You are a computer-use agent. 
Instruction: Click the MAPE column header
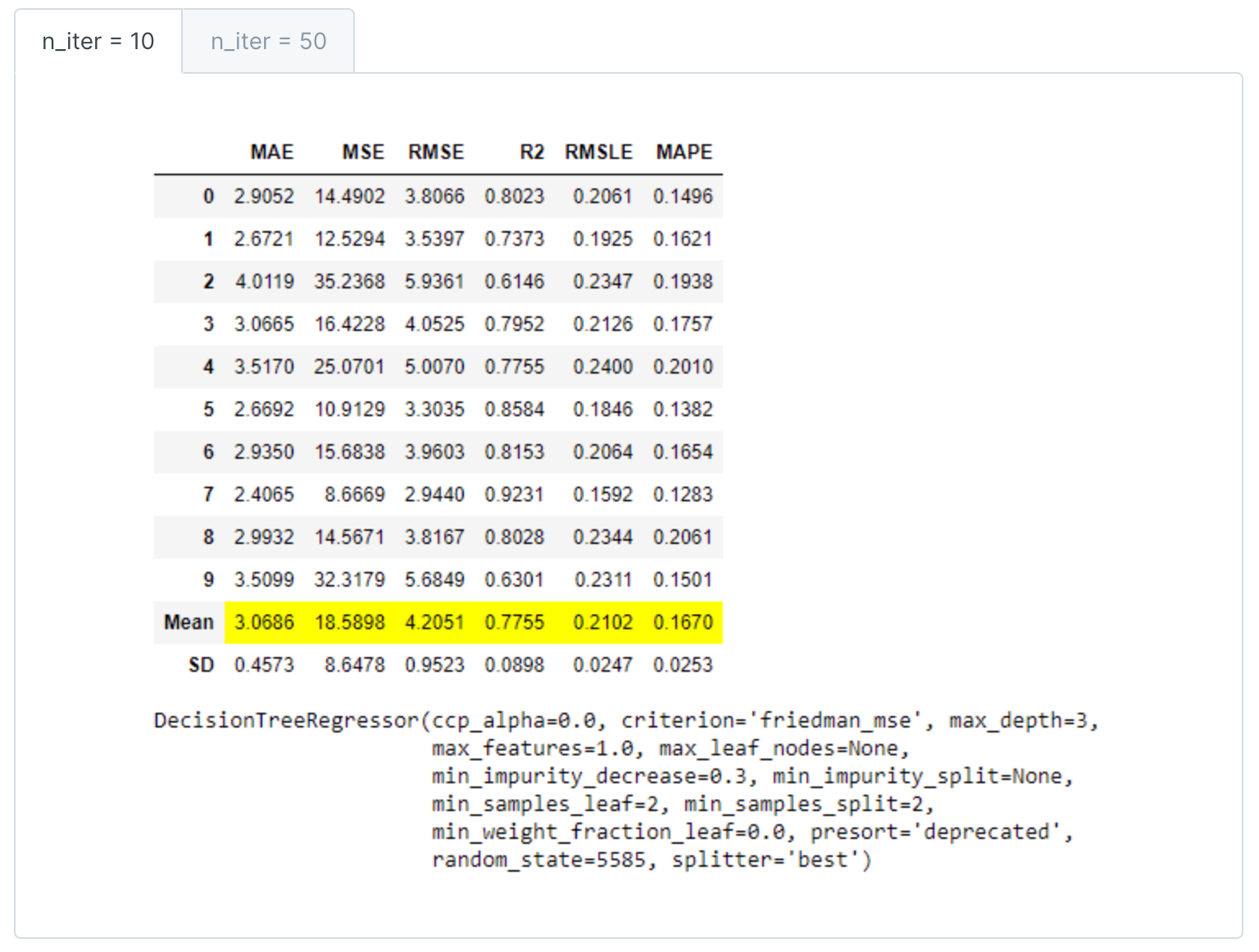[684, 152]
